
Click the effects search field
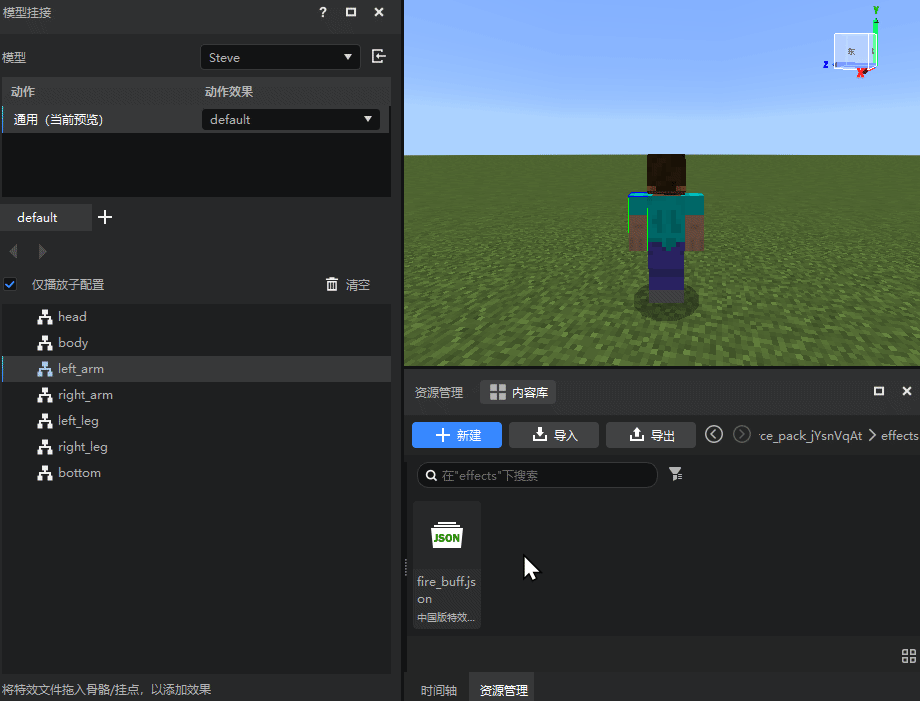pos(537,475)
